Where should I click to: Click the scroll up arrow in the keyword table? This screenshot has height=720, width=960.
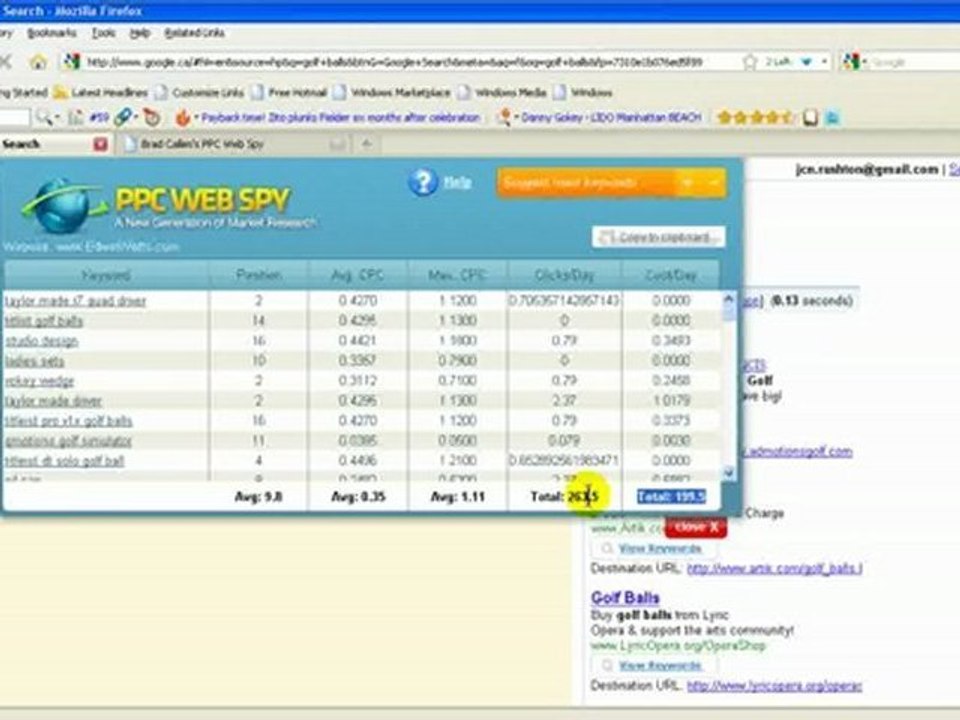(x=729, y=299)
